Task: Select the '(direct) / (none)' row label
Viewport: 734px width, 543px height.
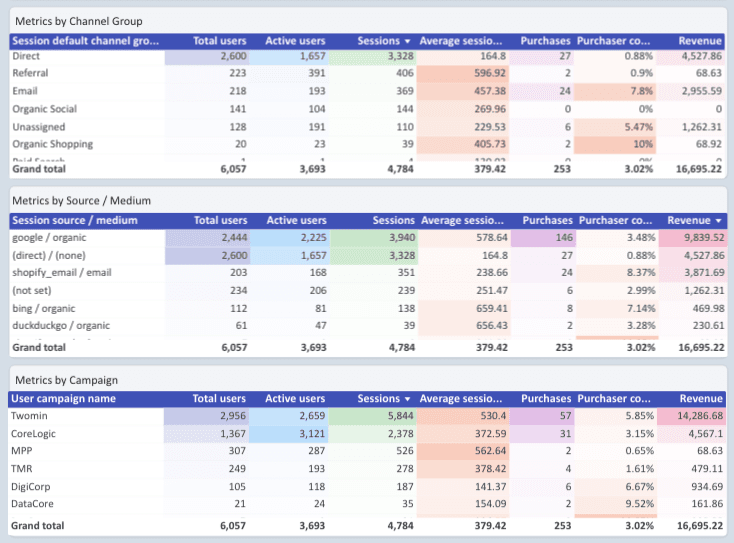Action: click(49, 256)
